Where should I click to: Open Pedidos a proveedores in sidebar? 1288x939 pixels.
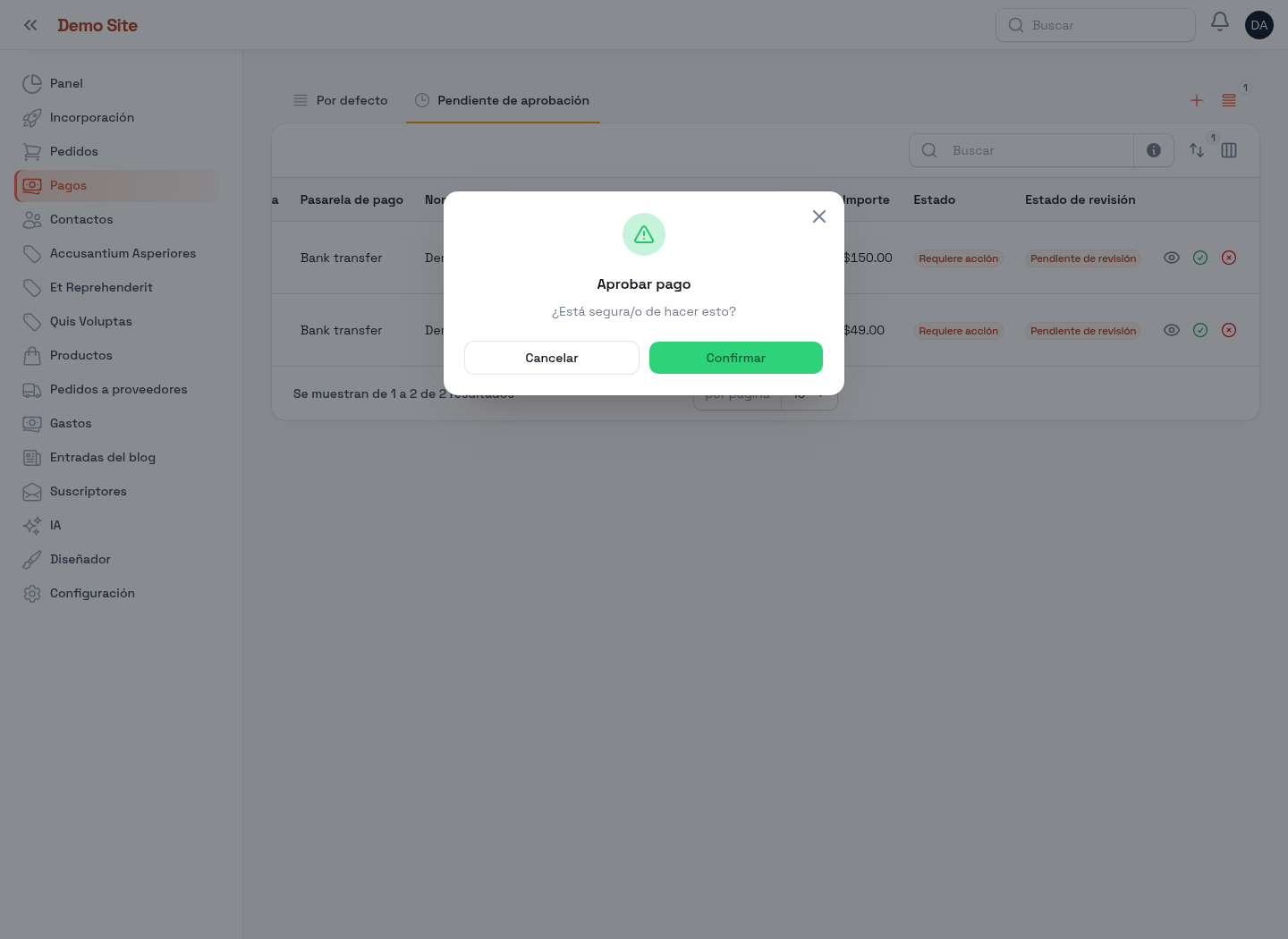click(116, 389)
